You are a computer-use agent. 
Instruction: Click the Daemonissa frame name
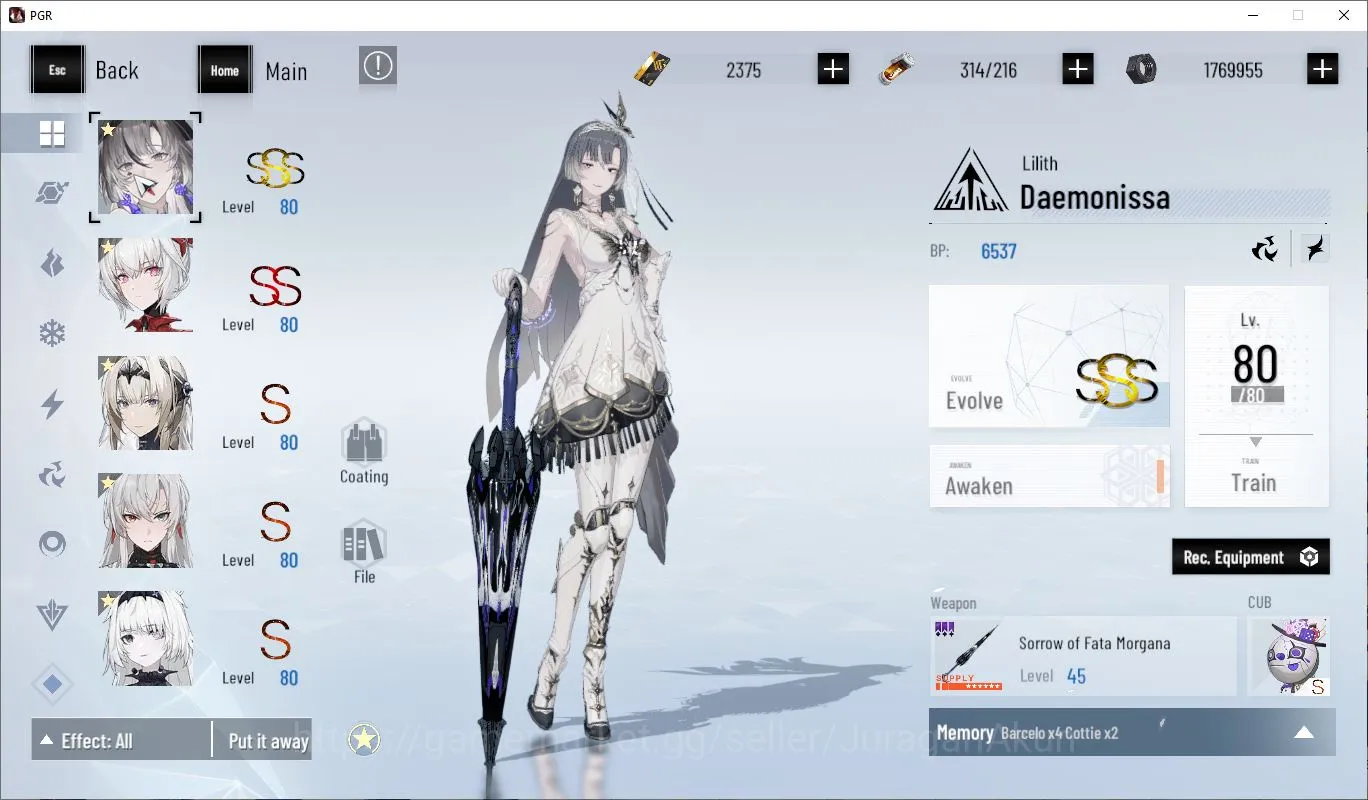tap(1095, 197)
